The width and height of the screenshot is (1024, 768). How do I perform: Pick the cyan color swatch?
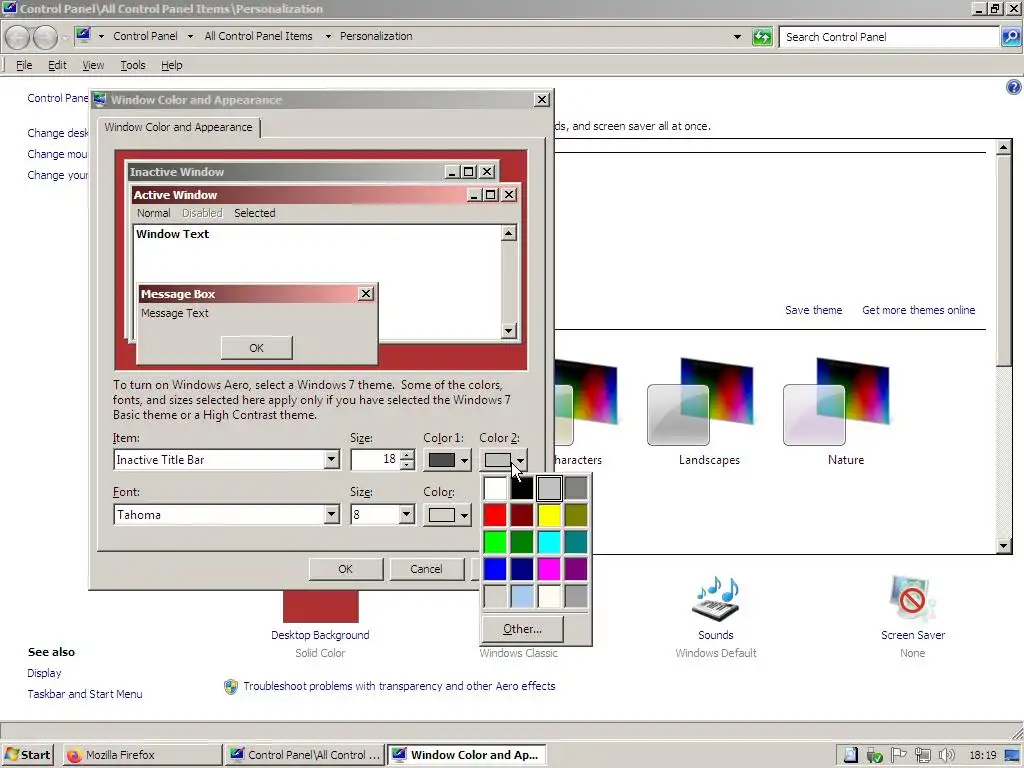(x=549, y=542)
